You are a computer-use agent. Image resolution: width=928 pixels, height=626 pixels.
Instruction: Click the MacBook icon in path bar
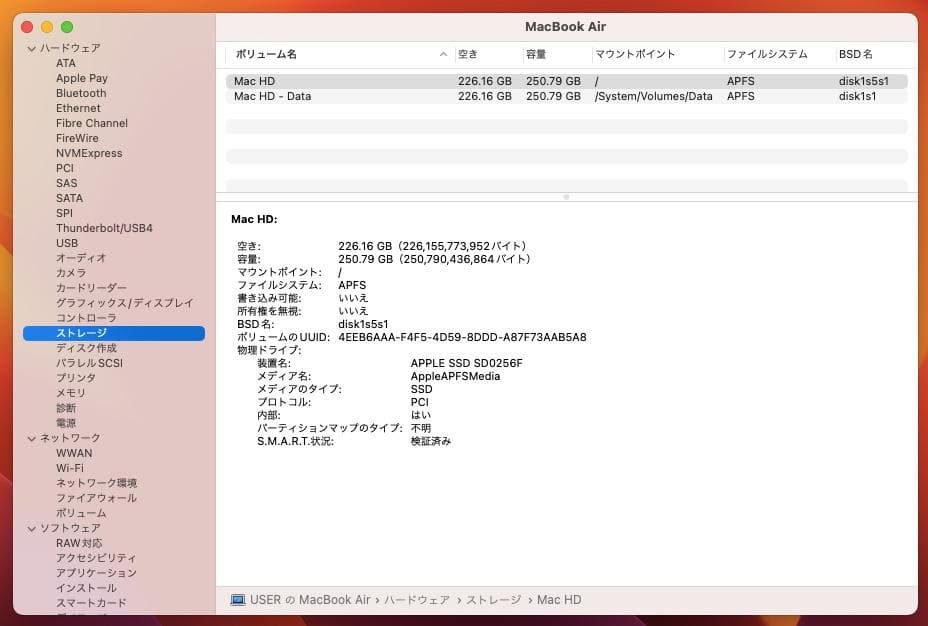[x=238, y=600]
